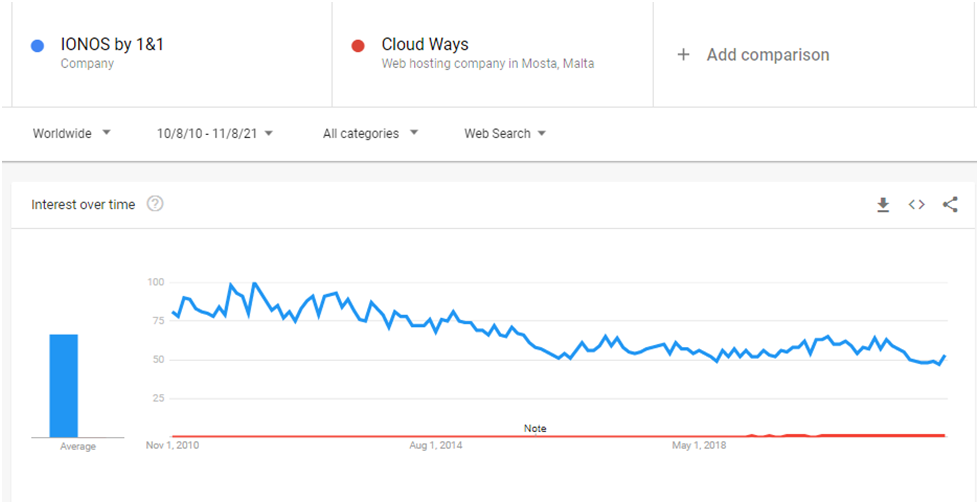Viewport: 979px width, 504px height.
Task: Open the All categories dropdown
Action: [370, 133]
